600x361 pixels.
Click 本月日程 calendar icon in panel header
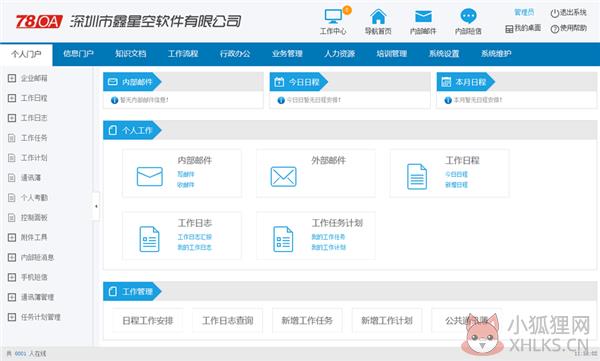(446, 82)
